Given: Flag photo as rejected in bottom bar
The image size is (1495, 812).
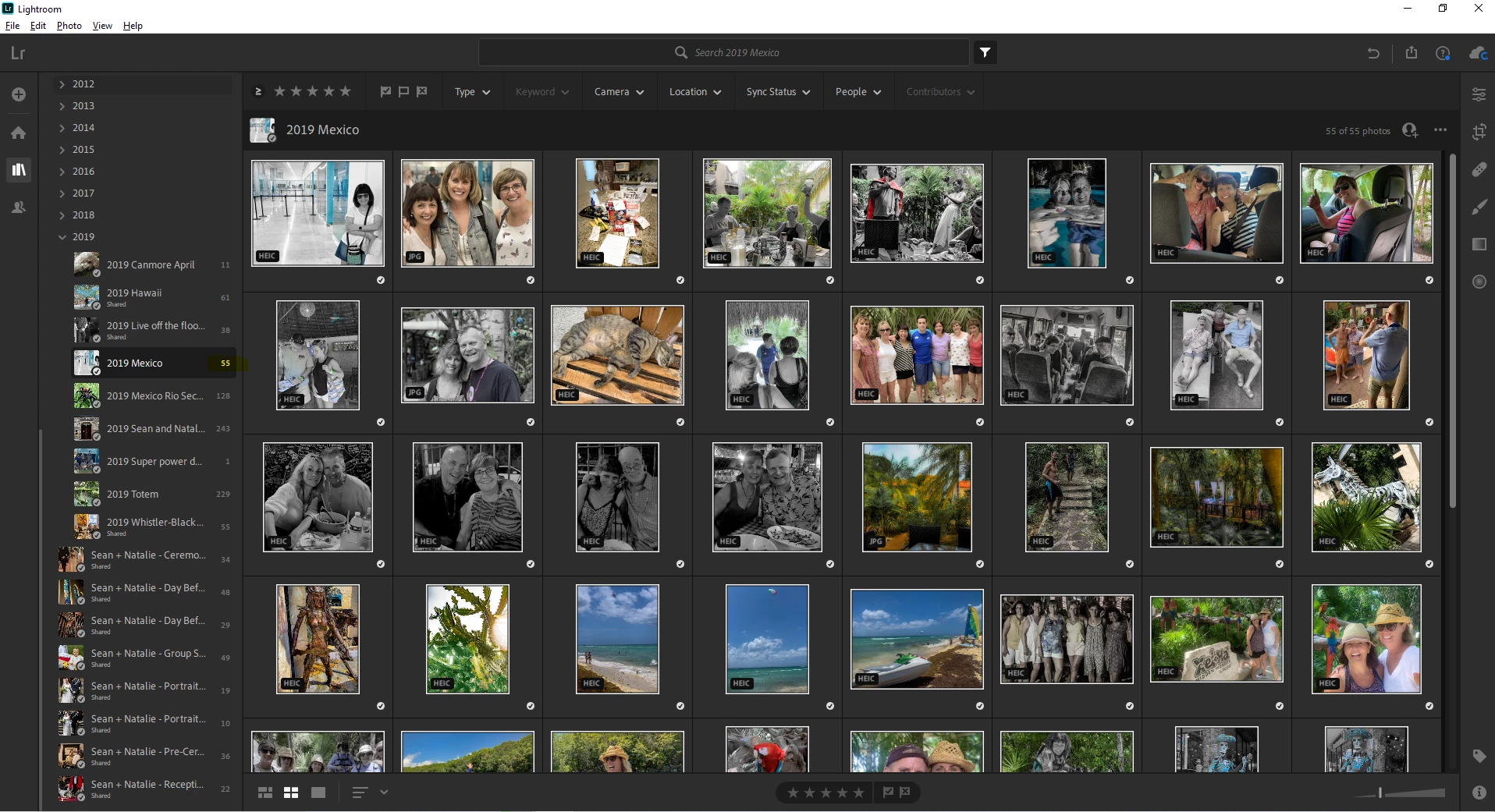Looking at the screenshot, I should point(905,792).
